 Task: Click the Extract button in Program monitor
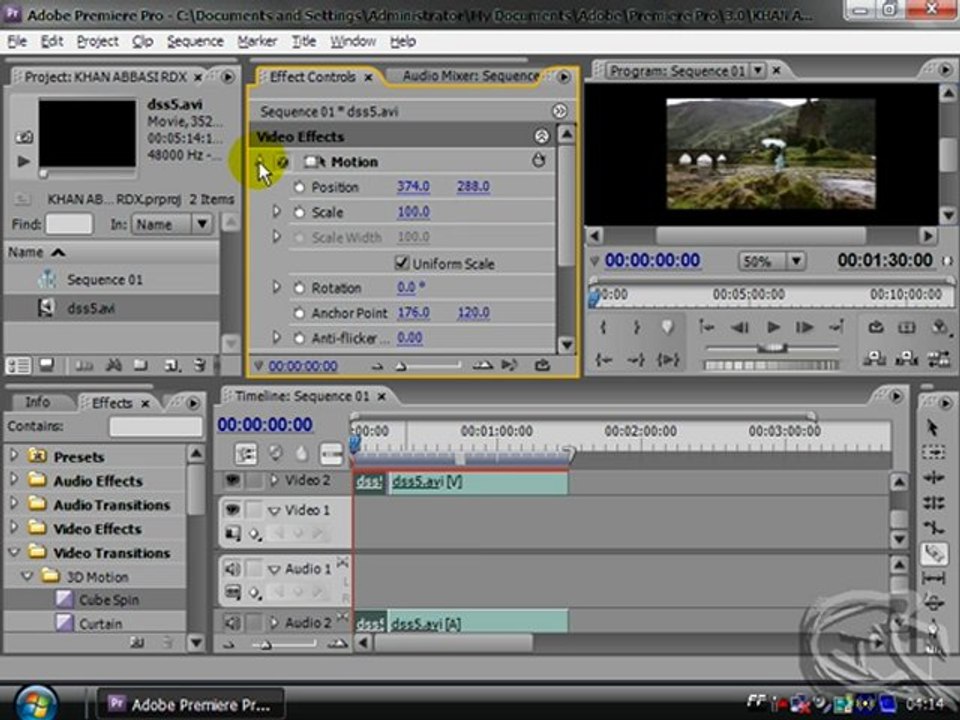(907, 359)
